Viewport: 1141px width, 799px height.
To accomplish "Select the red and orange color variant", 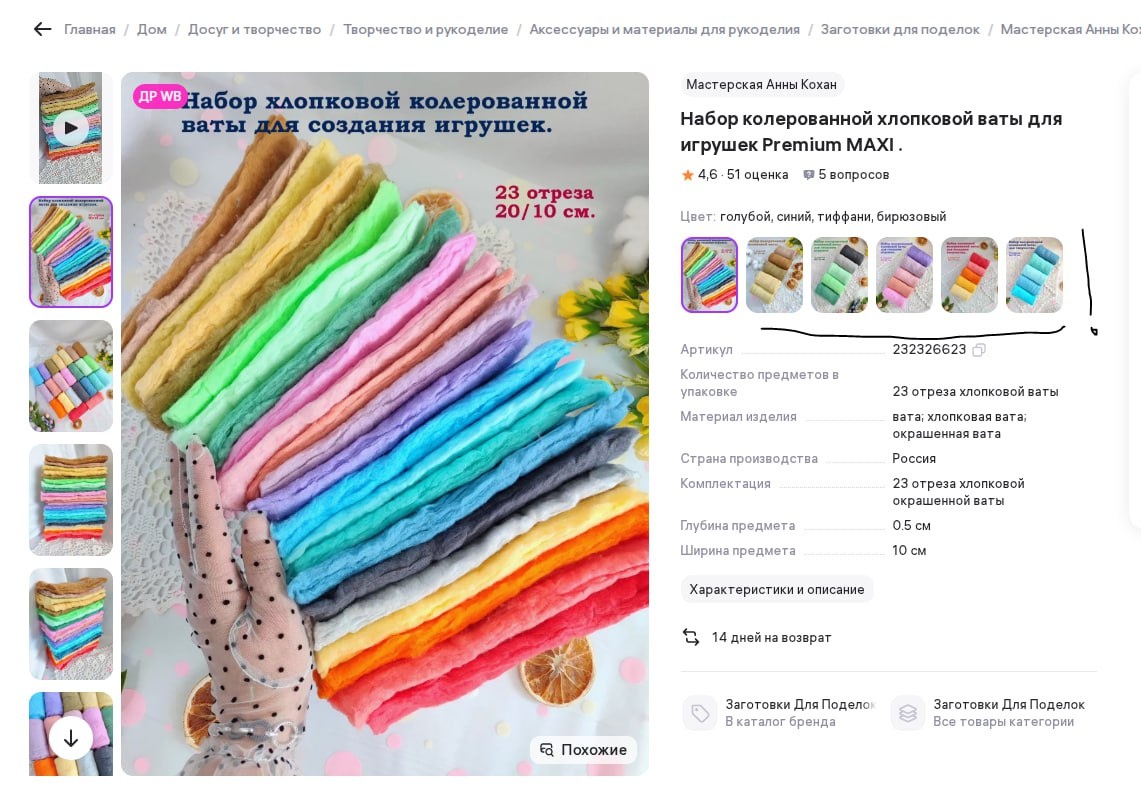I will click(x=969, y=275).
